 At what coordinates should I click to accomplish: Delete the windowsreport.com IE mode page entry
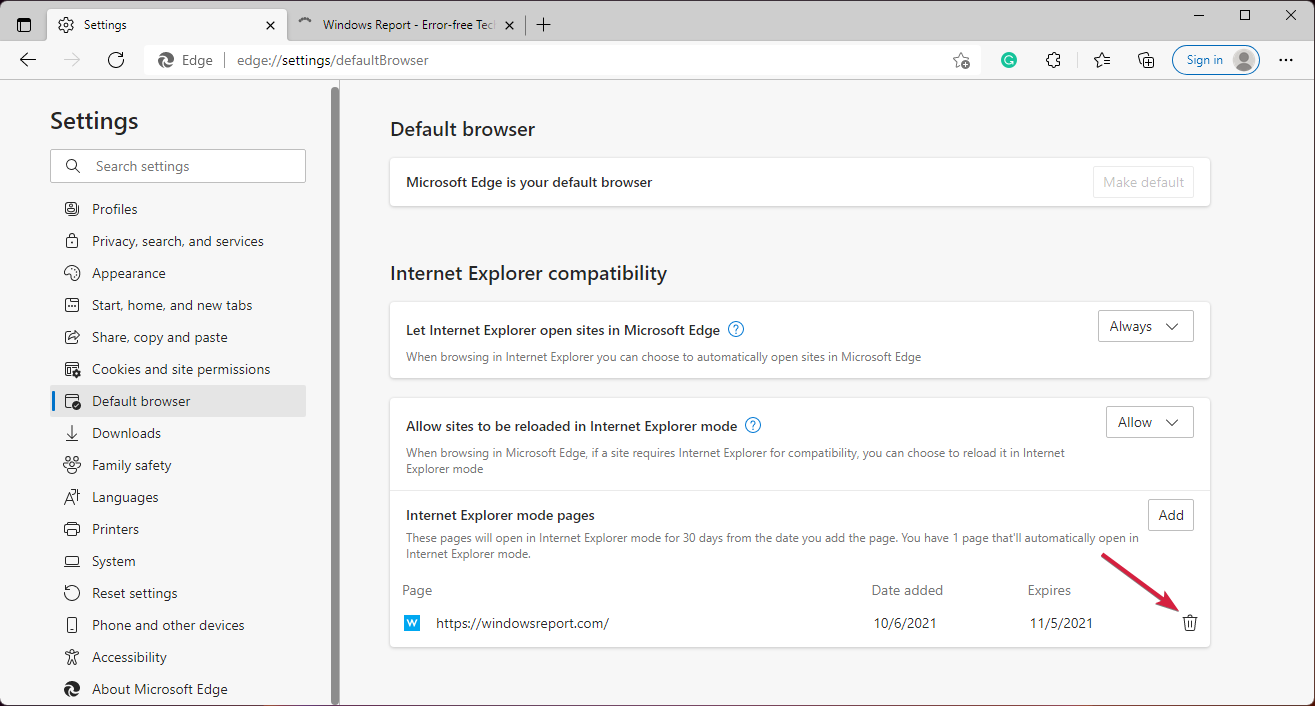point(1189,622)
